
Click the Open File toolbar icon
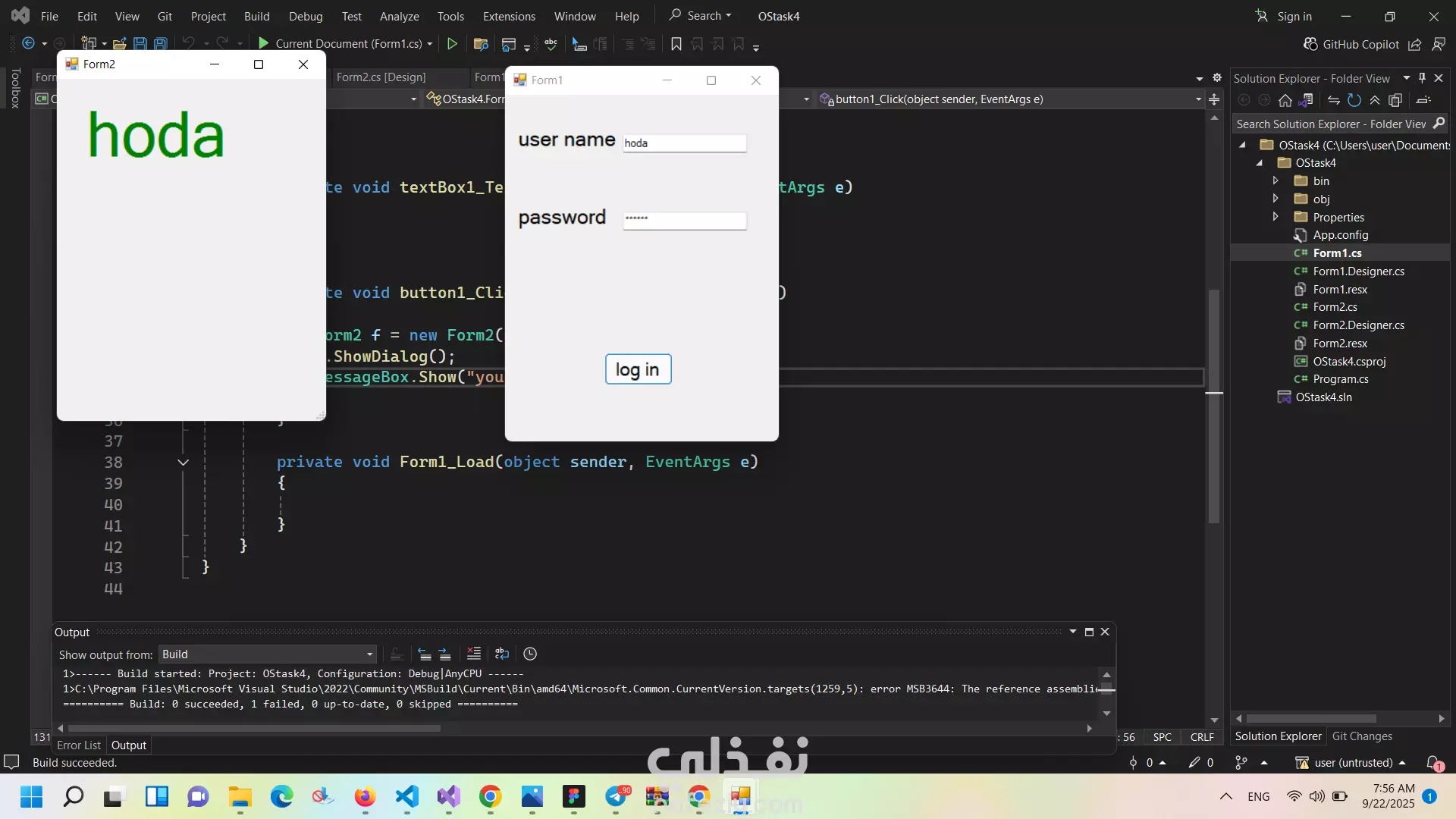(120, 44)
